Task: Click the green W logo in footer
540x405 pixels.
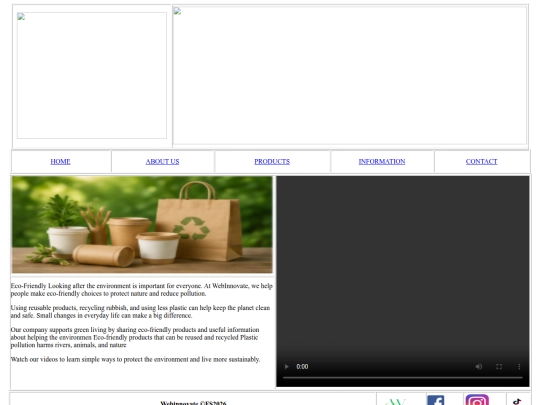Action: click(395, 402)
